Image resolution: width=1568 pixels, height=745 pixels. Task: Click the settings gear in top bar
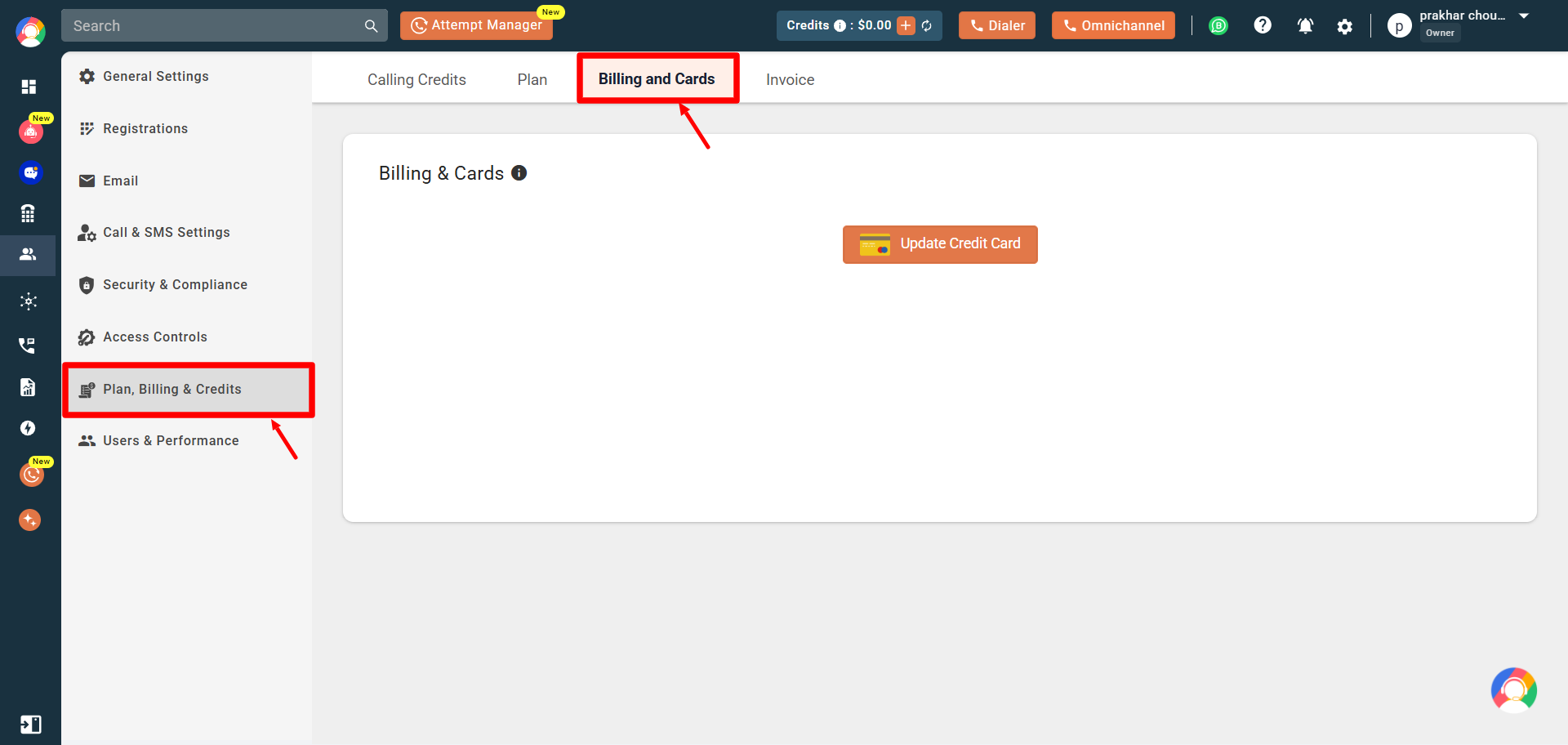click(1344, 26)
